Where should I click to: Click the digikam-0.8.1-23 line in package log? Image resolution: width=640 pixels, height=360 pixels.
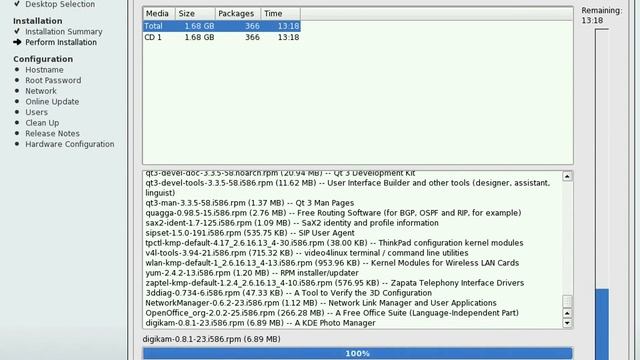[x=260, y=323]
